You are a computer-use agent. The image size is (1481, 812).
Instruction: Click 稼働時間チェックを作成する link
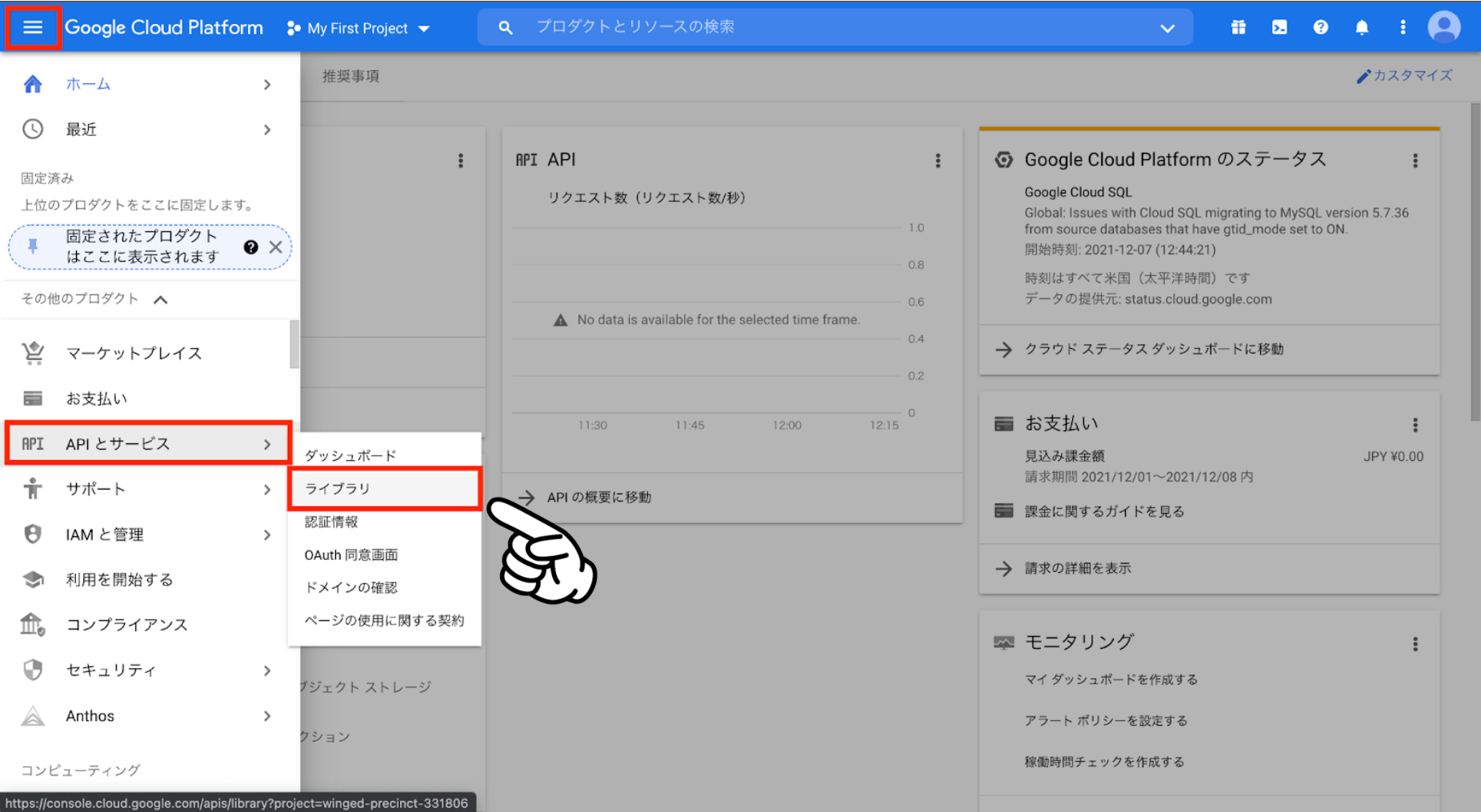[1104, 762]
